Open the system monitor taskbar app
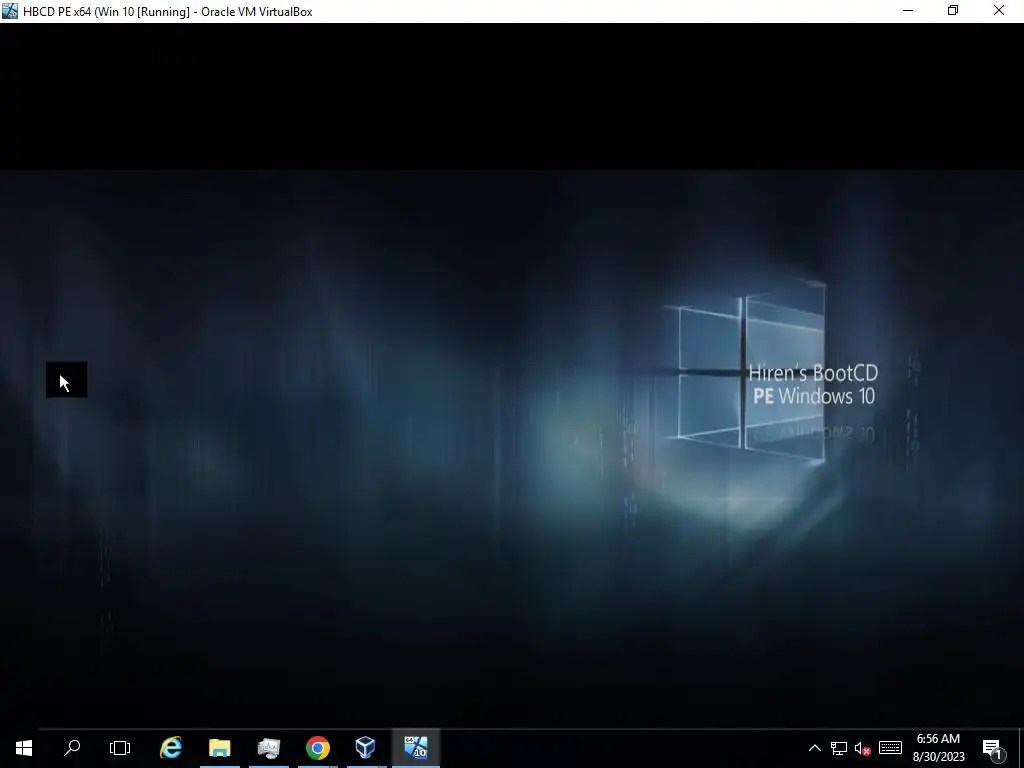 [x=268, y=748]
